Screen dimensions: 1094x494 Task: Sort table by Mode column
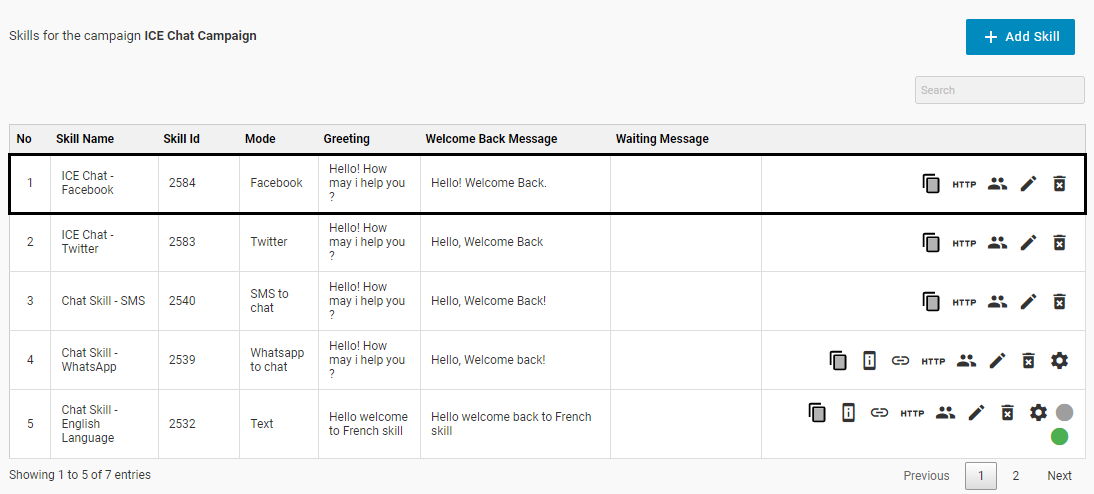coord(260,139)
